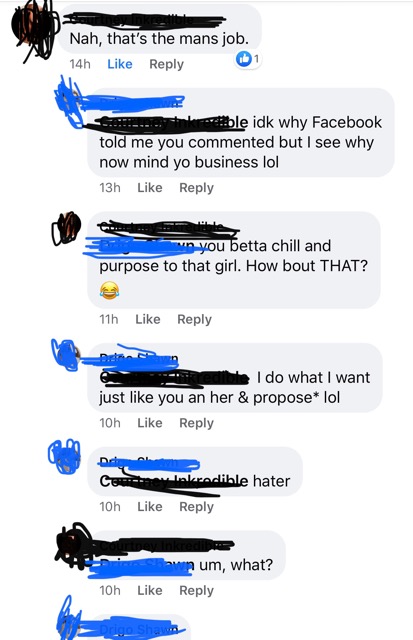
Task: Click the laughing-crying emoji in comment
Action: click(109, 290)
